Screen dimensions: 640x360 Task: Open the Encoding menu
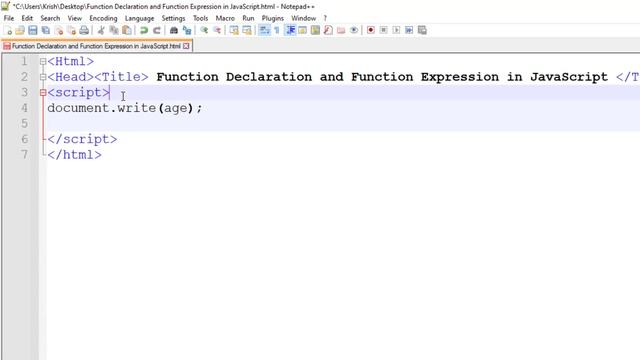[x=103, y=18]
